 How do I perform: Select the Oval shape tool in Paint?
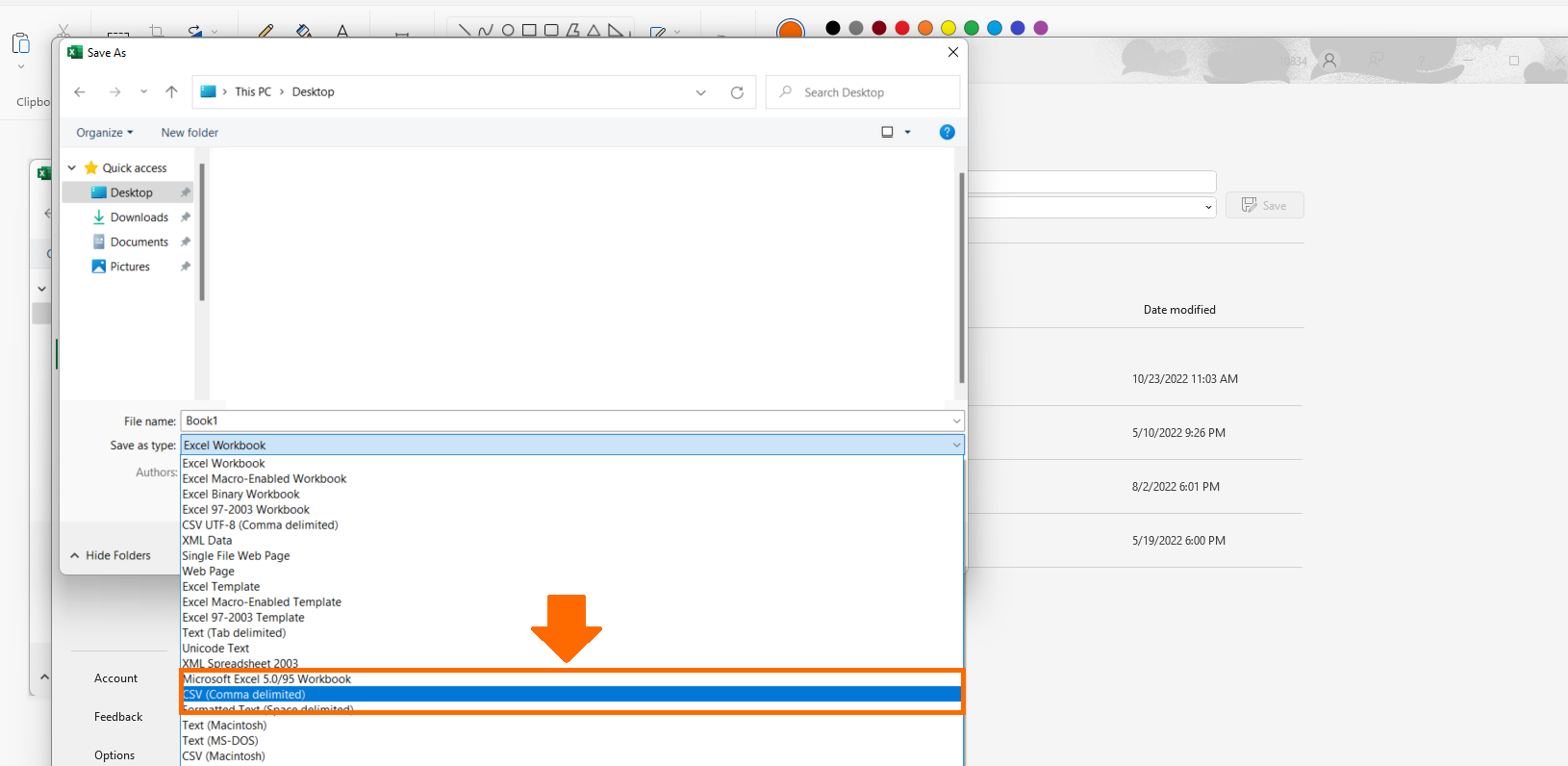click(x=508, y=31)
